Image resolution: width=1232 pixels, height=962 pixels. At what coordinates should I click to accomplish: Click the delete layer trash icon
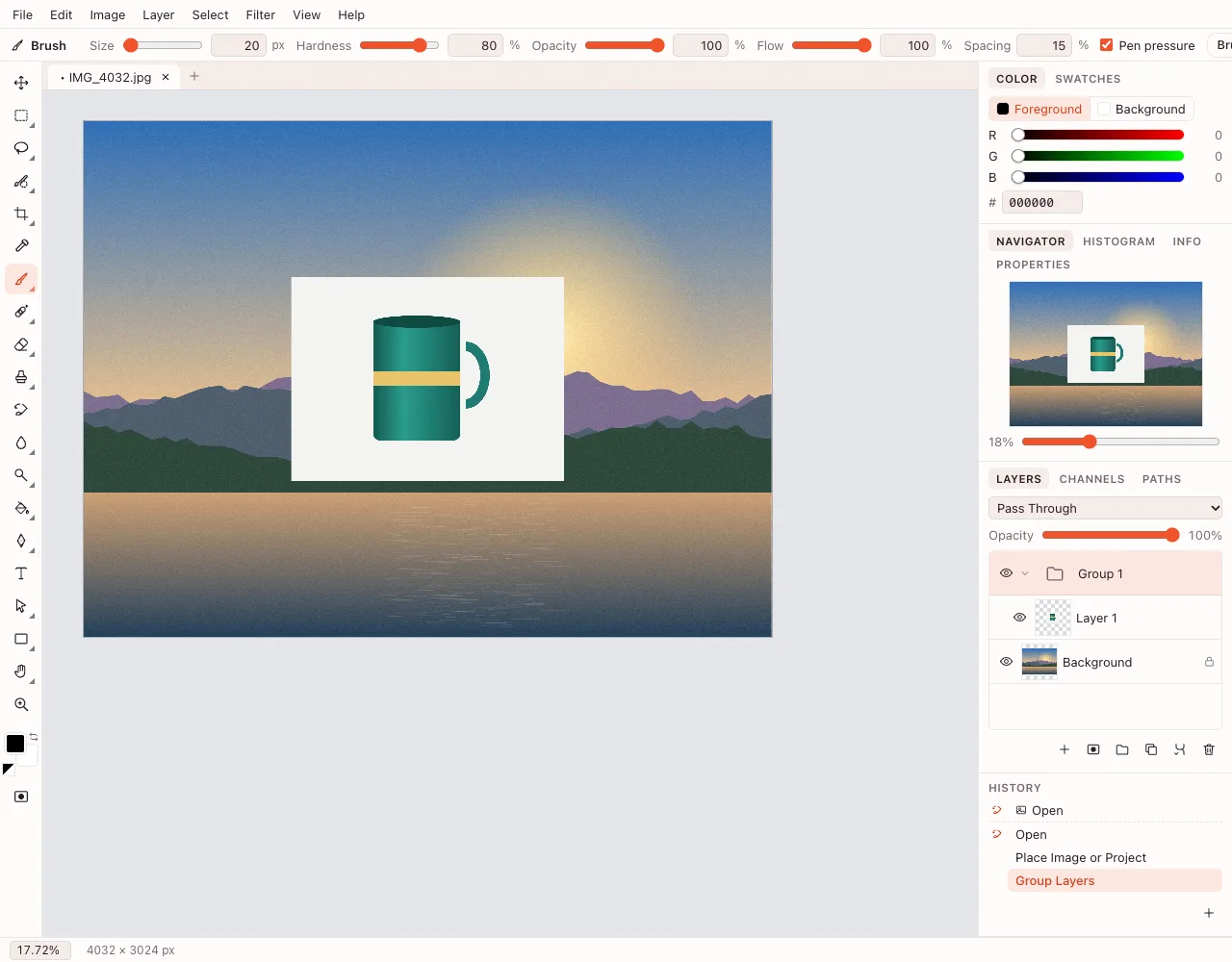[x=1209, y=749]
